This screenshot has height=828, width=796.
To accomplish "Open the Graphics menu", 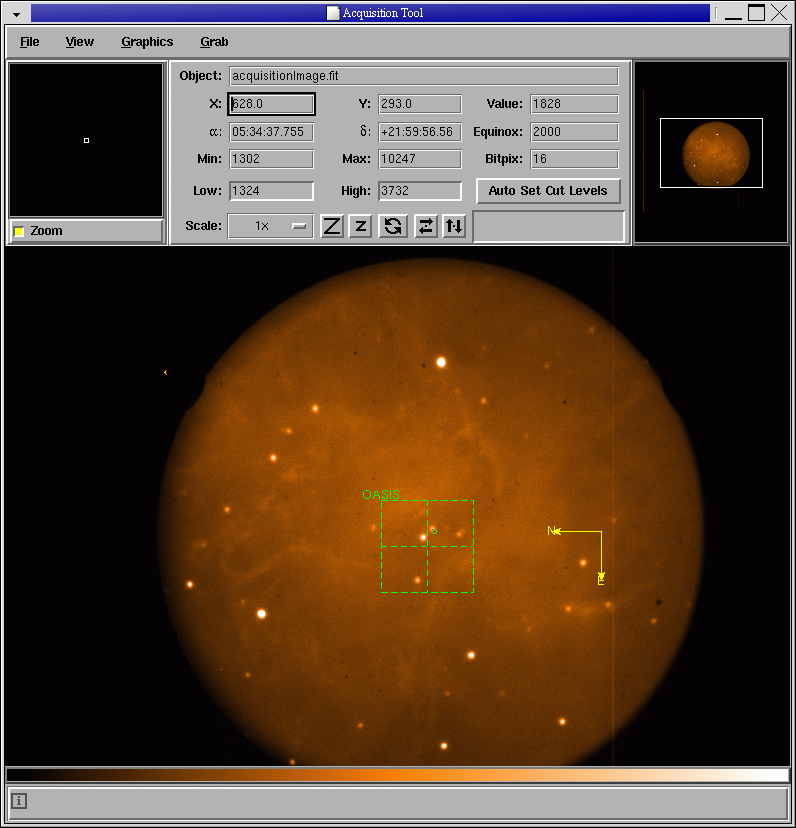I will click(147, 42).
